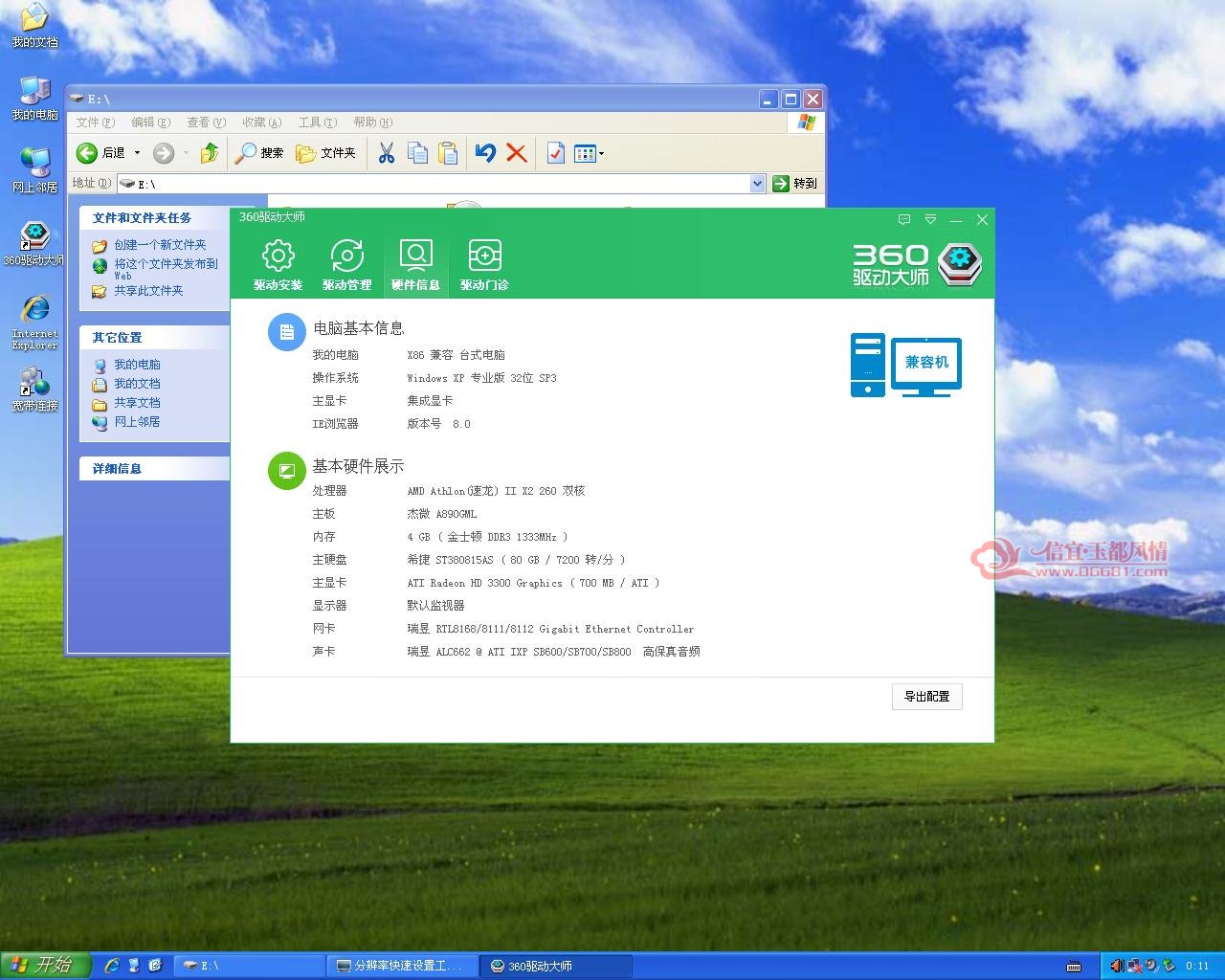This screenshot has height=980, width=1225.
Task: Click the Explorer cut scissors icon
Action: tap(387, 153)
